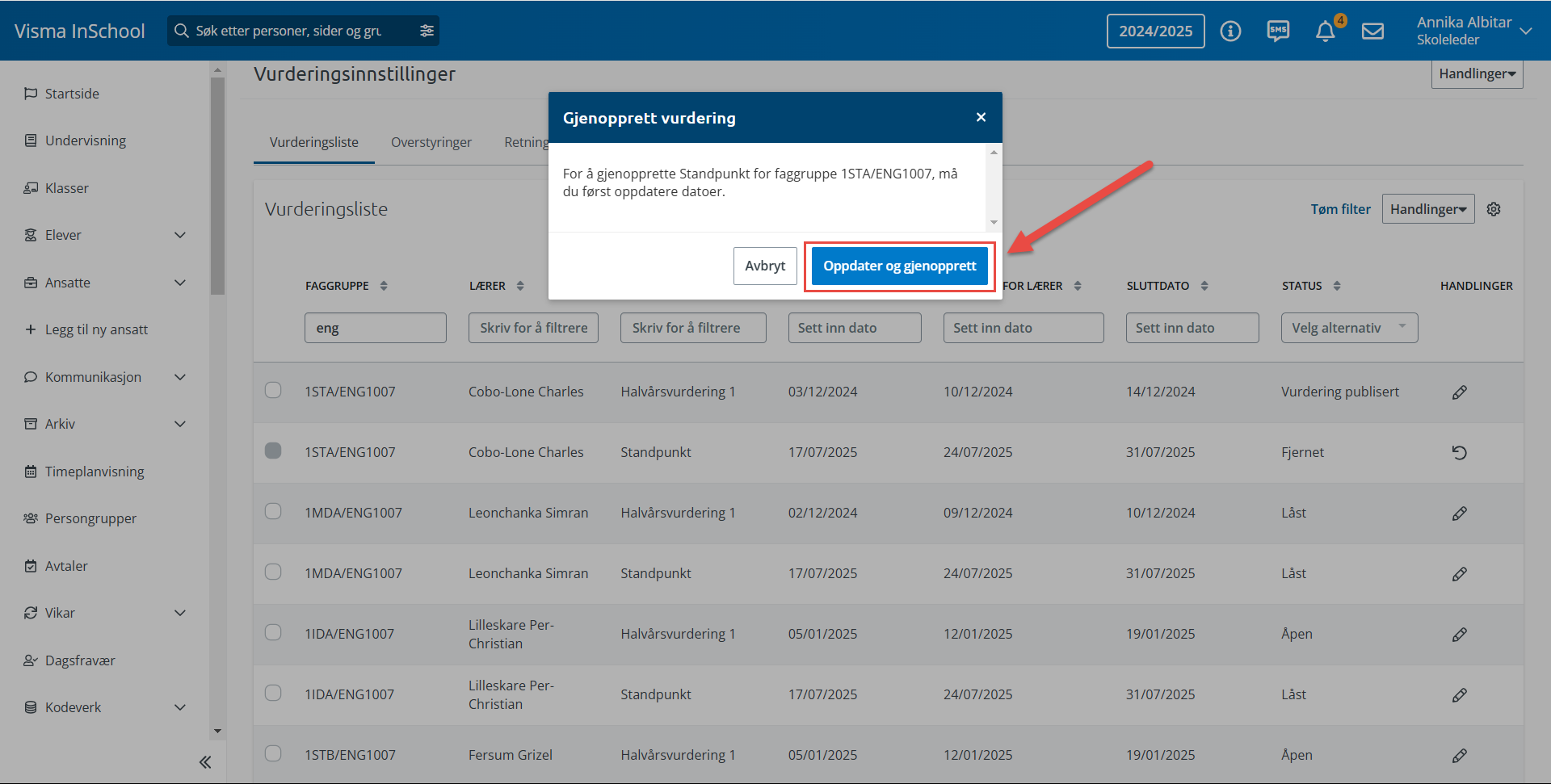1551x784 pixels.
Task: Open the table settings gear icon
Action: click(1494, 209)
